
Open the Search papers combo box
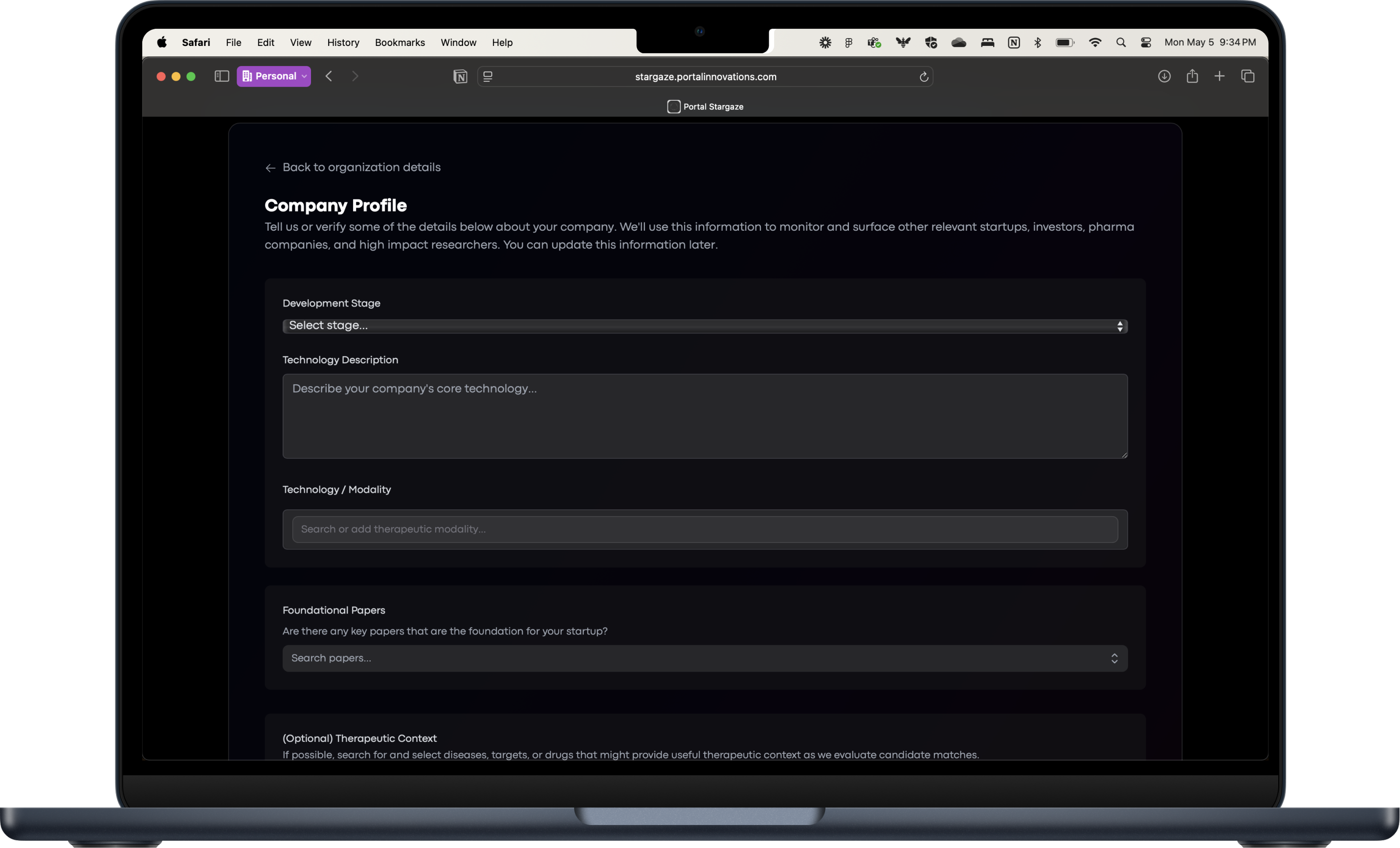point(705,658)
